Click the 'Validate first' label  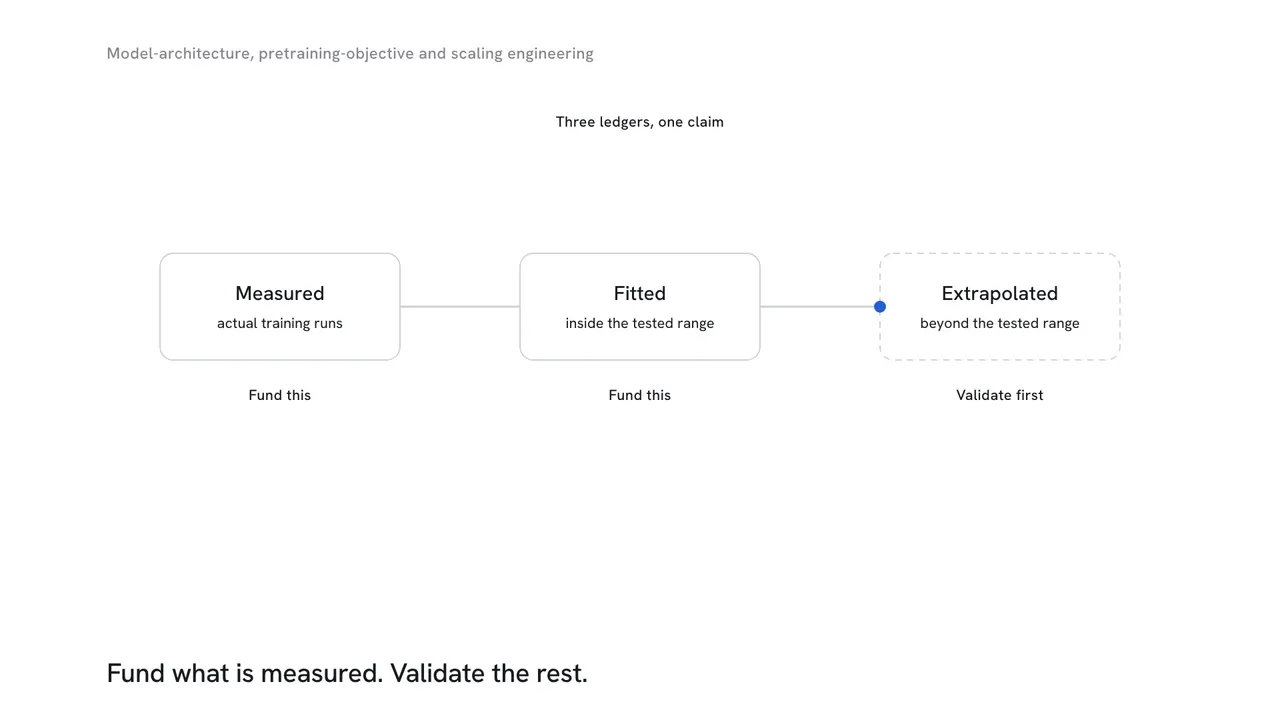(1000, 395)
